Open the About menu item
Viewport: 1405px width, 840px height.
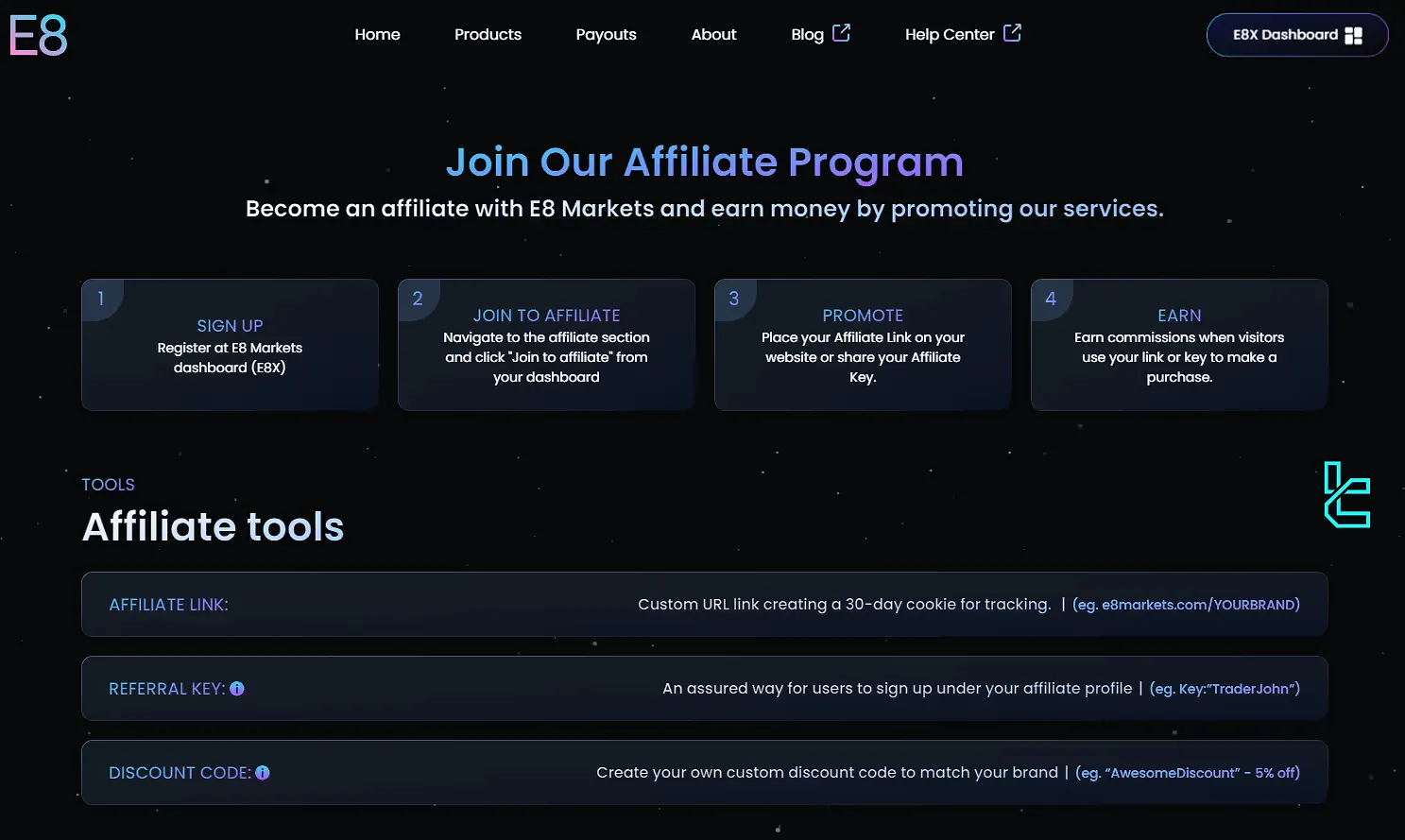pos(713,34)
